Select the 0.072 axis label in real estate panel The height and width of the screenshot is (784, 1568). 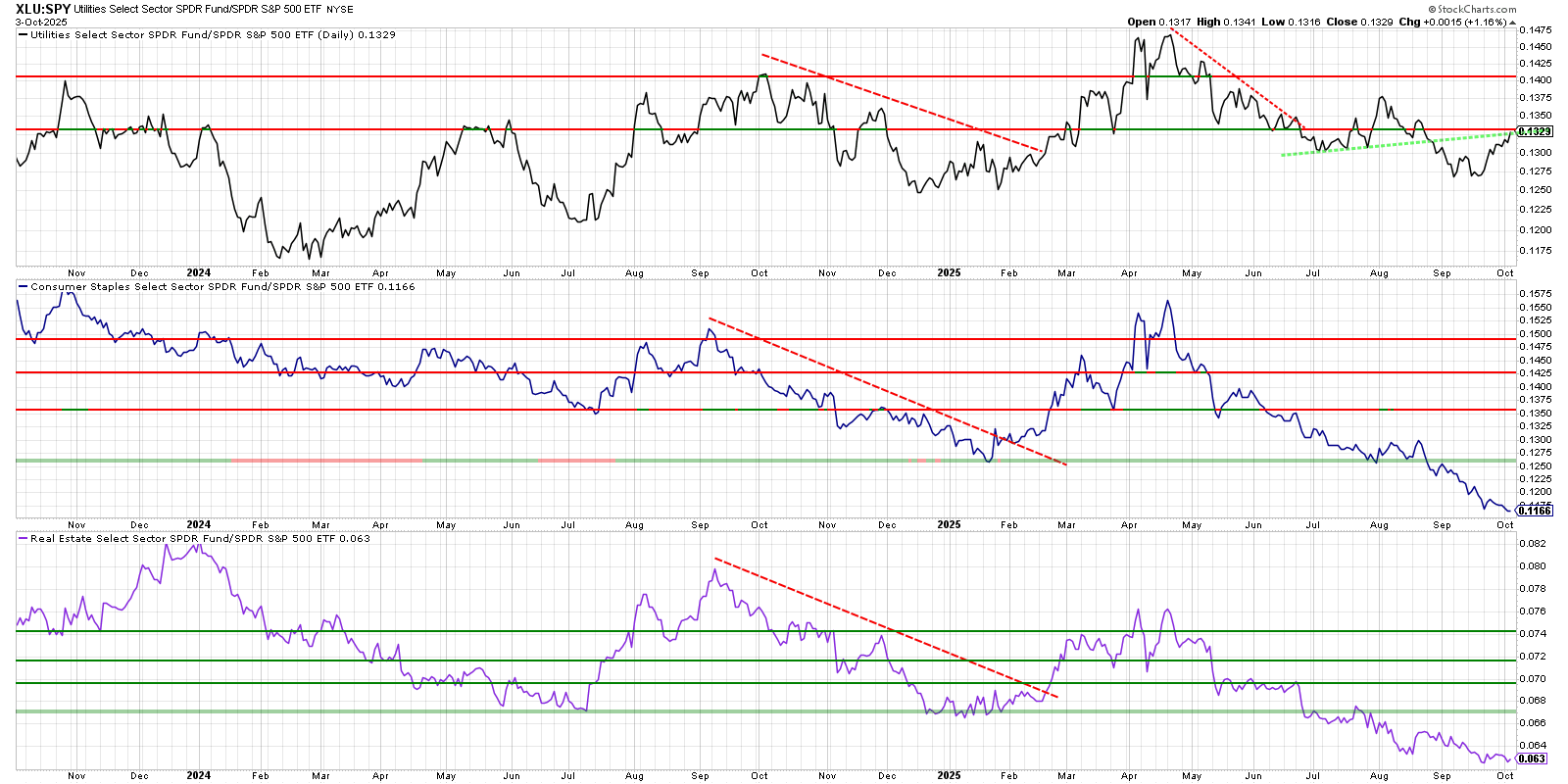pos(1533,656)
